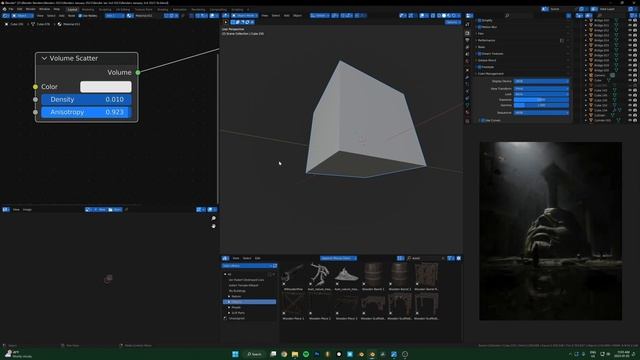Open the Global transform orientation dropdown
The image size is (640, 360).
click(319, 16)
